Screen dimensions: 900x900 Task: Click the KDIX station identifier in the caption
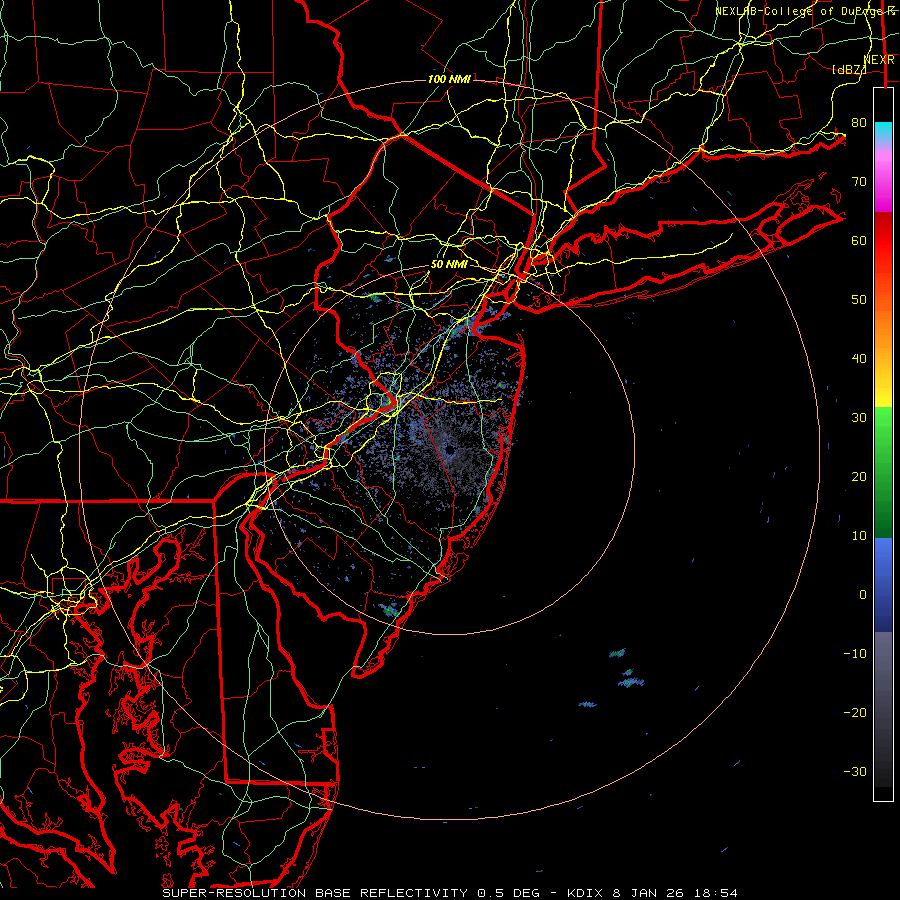pos(584,893)
